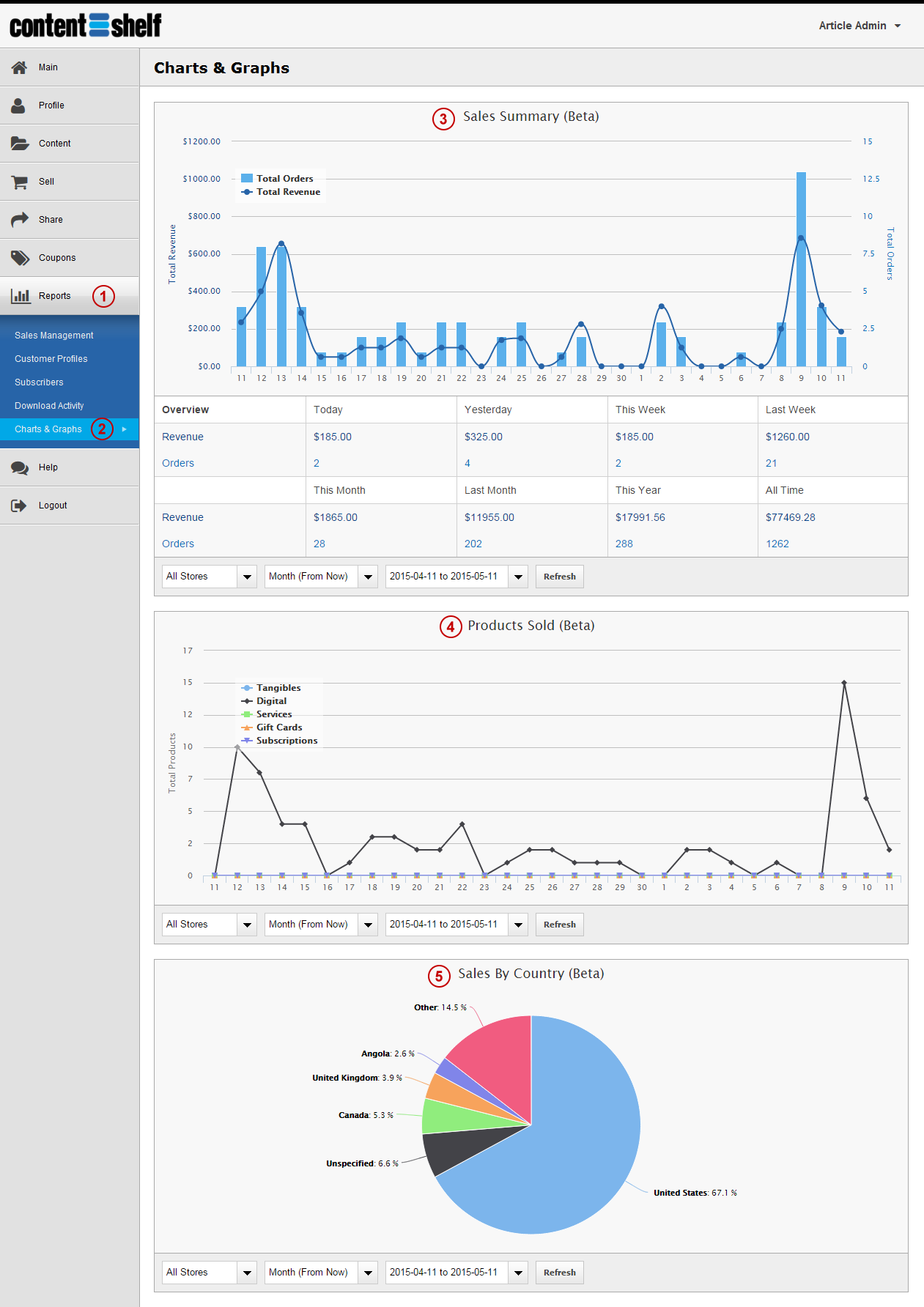
Task: Open Profile via the user icon
Action: (19, 105)
